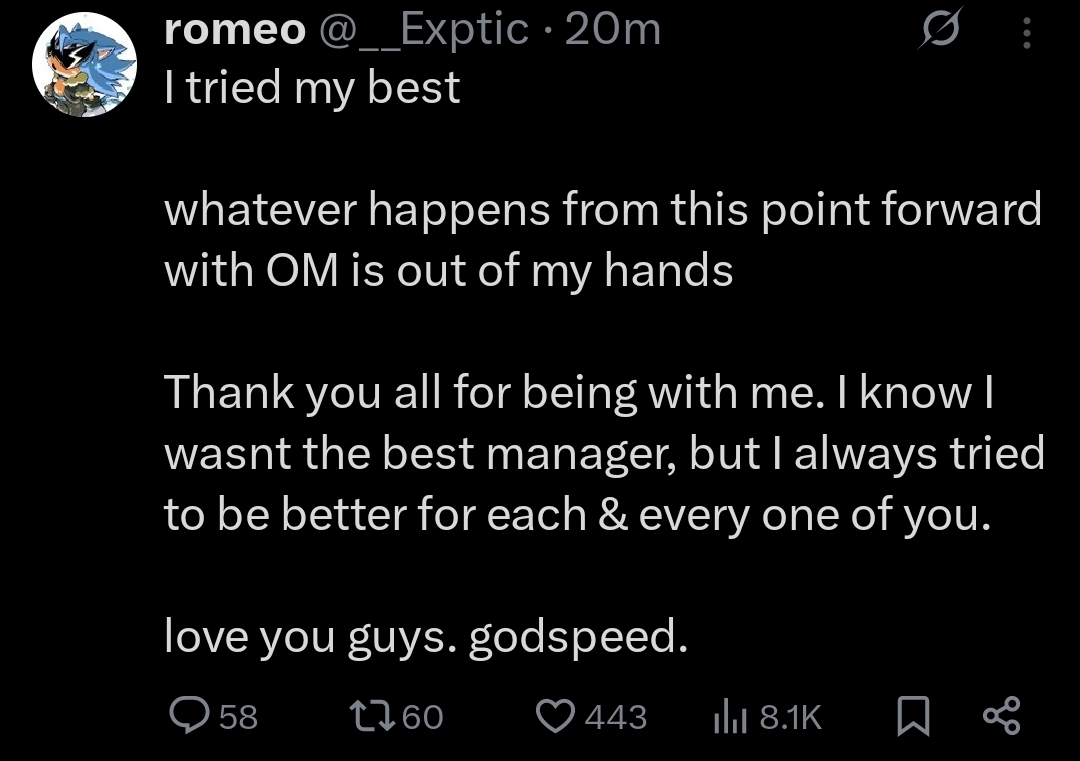Click the reply speech bubble icon

(188, 715)
